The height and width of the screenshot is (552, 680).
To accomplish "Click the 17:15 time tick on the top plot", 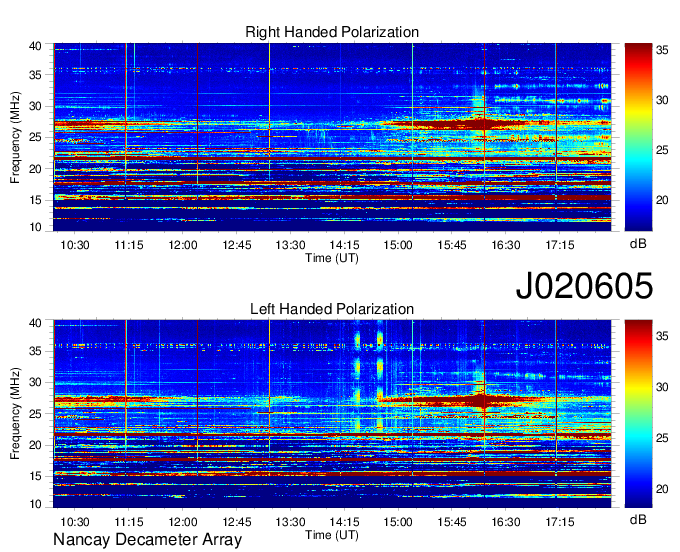I will pyautogui.click(x=559, y=245).
